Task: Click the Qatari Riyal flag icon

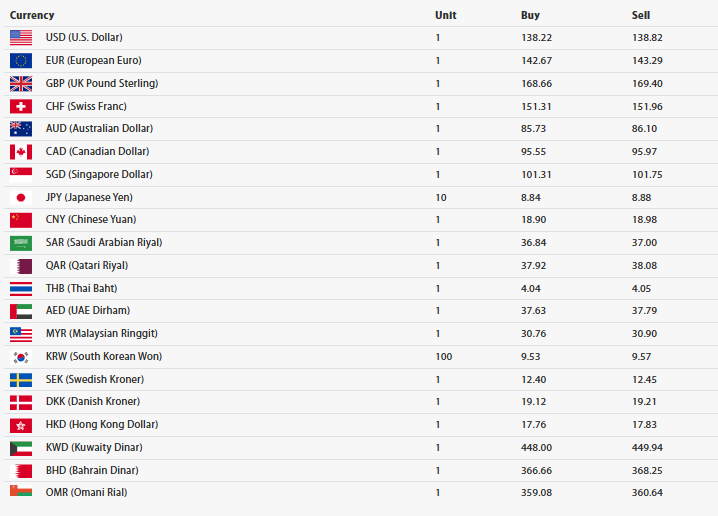Action: (21, 266)
